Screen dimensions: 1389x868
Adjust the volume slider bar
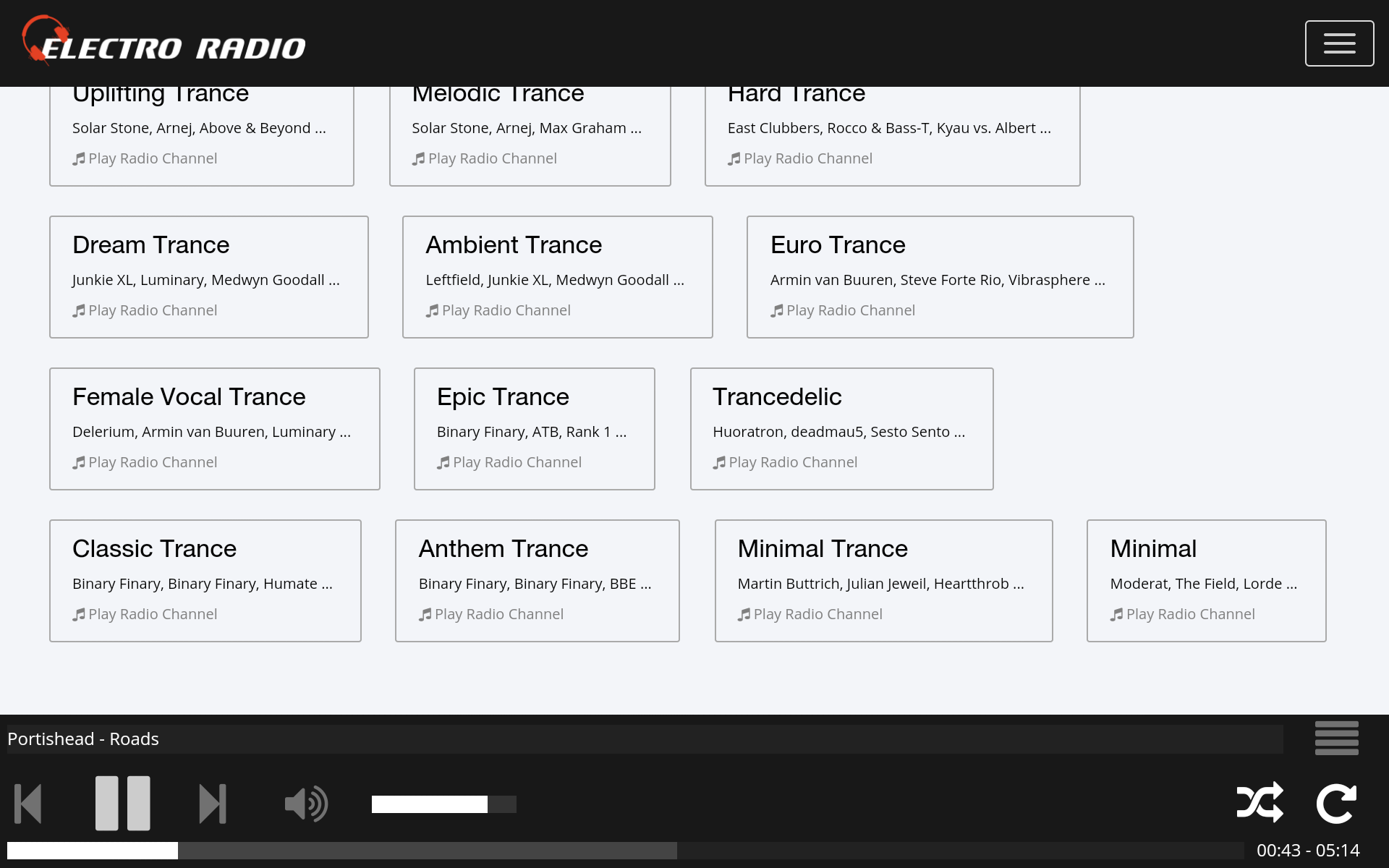coord(444,804)
